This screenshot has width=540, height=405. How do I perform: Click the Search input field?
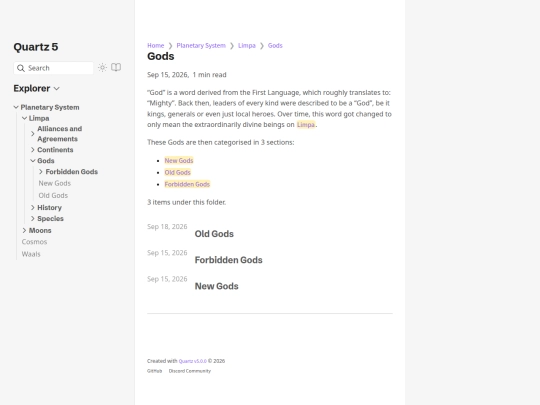tap(53, 68)
